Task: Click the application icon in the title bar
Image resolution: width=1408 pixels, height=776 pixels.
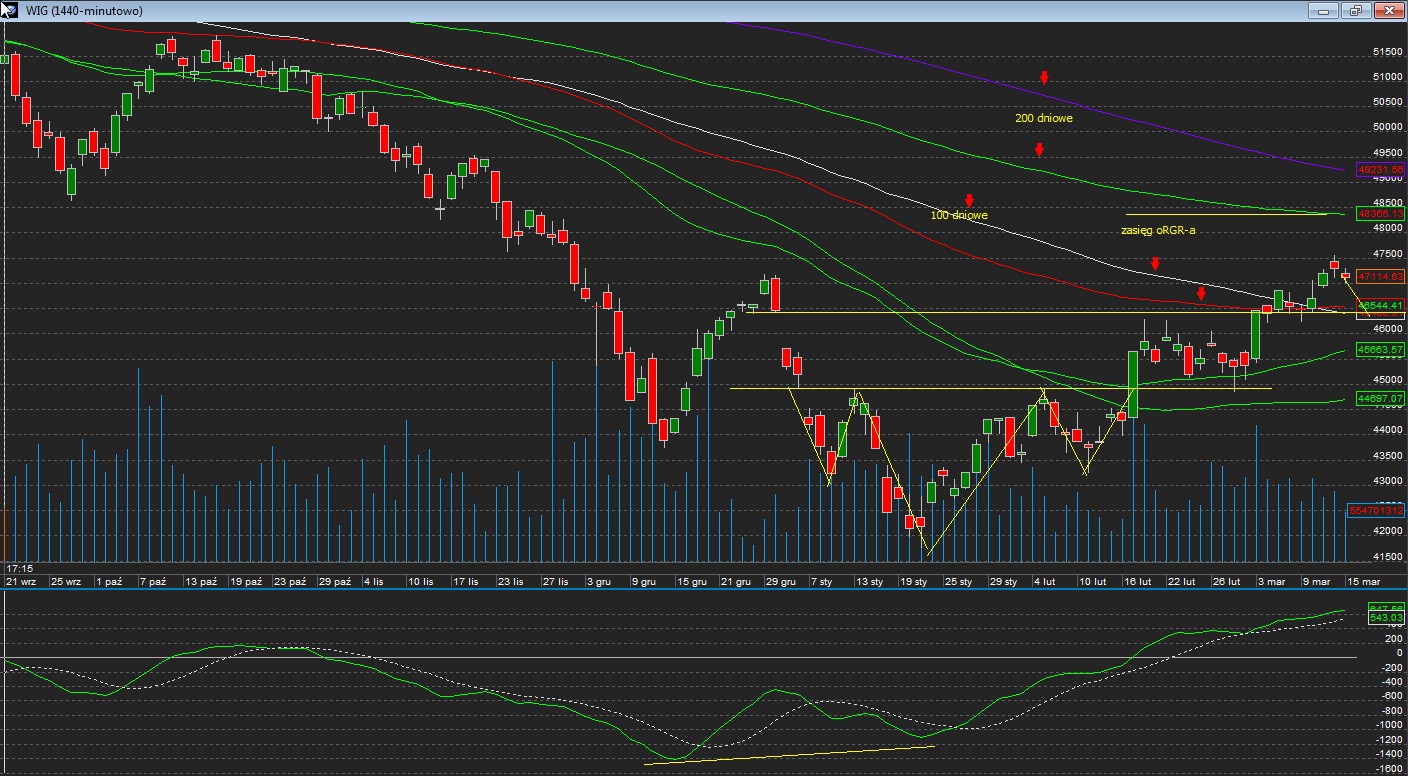Action: click(9, 10)
